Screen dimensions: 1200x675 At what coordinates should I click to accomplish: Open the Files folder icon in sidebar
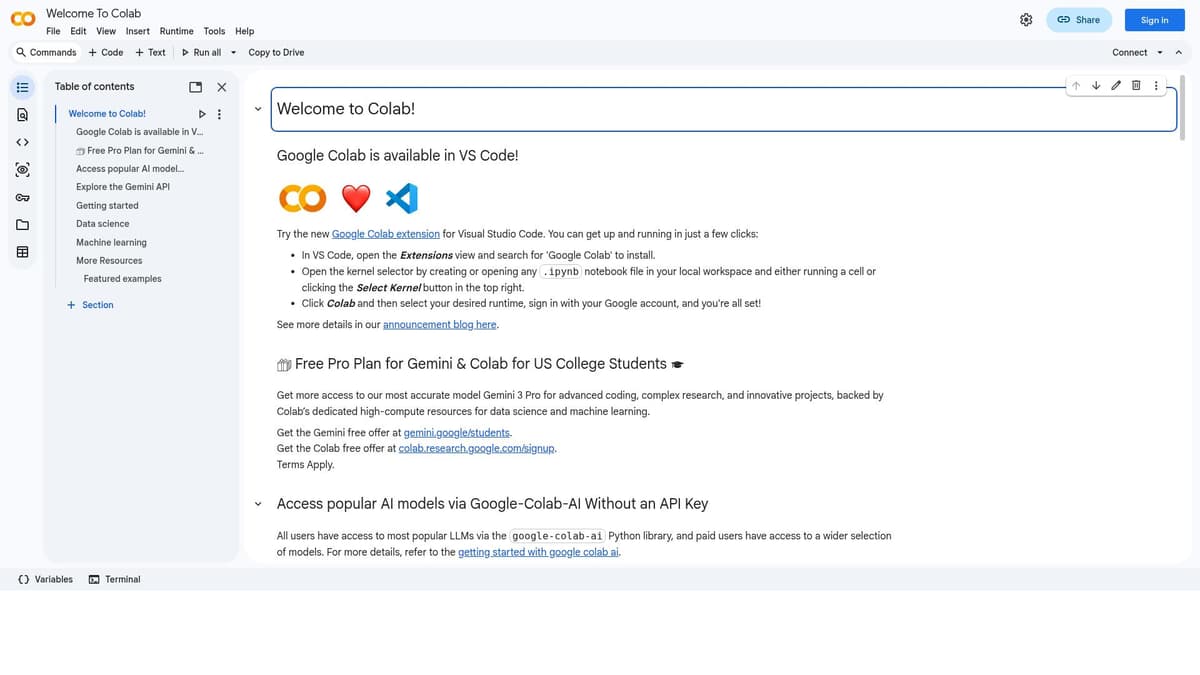22,225
